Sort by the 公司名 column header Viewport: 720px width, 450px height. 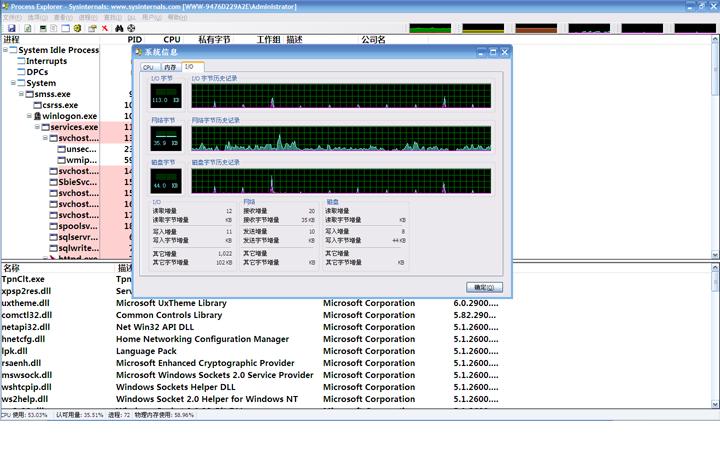pos(373,39)
